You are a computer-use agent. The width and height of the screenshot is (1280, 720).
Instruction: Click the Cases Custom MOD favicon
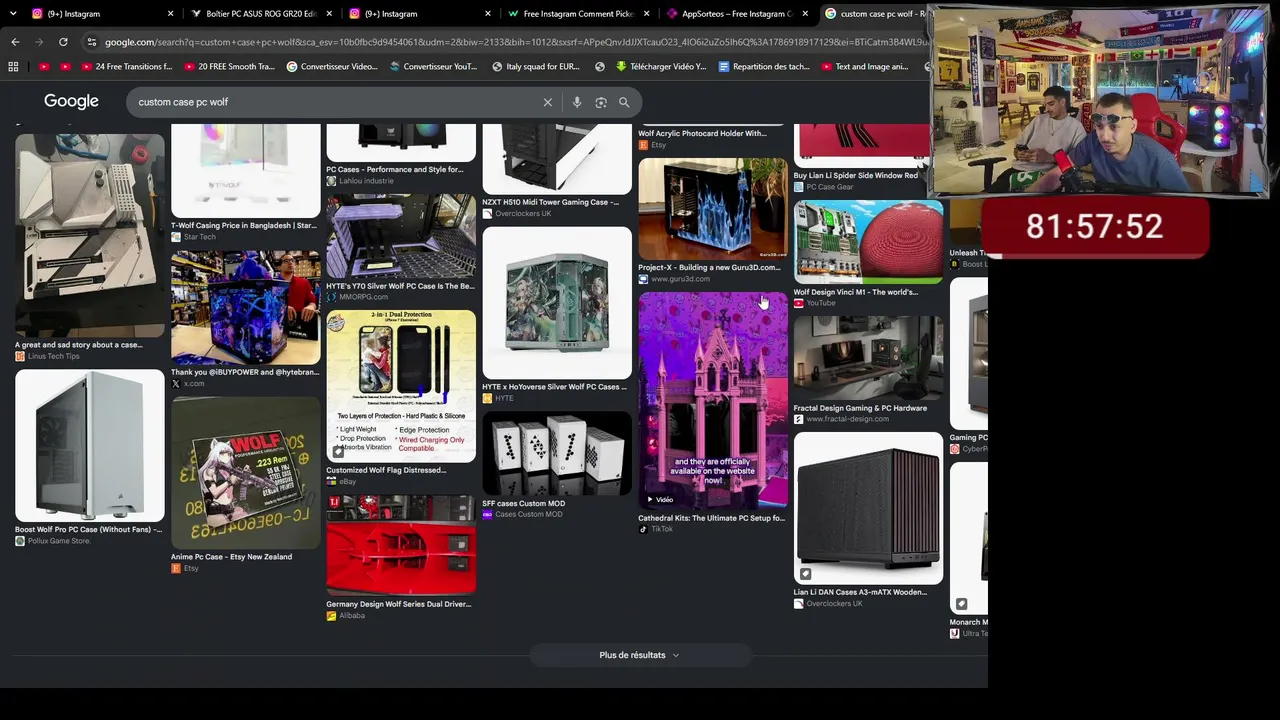tap(487, 514)
